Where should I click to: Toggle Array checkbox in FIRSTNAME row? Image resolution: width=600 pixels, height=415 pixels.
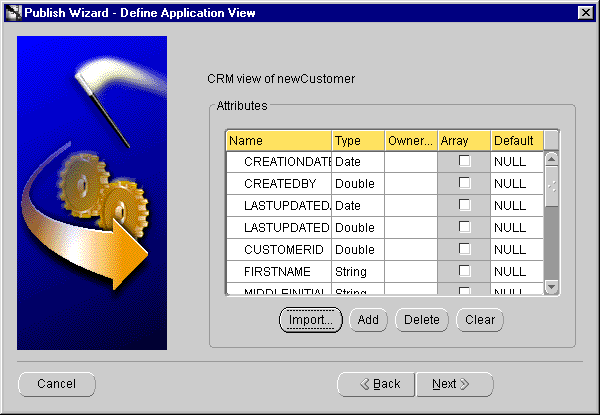464,271
